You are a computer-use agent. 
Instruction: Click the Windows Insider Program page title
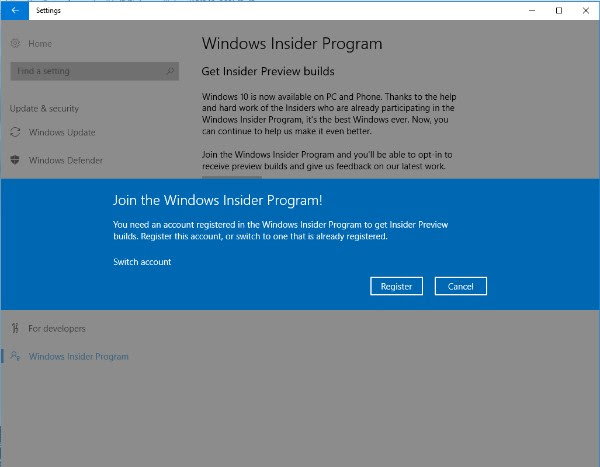pos(292,44)
